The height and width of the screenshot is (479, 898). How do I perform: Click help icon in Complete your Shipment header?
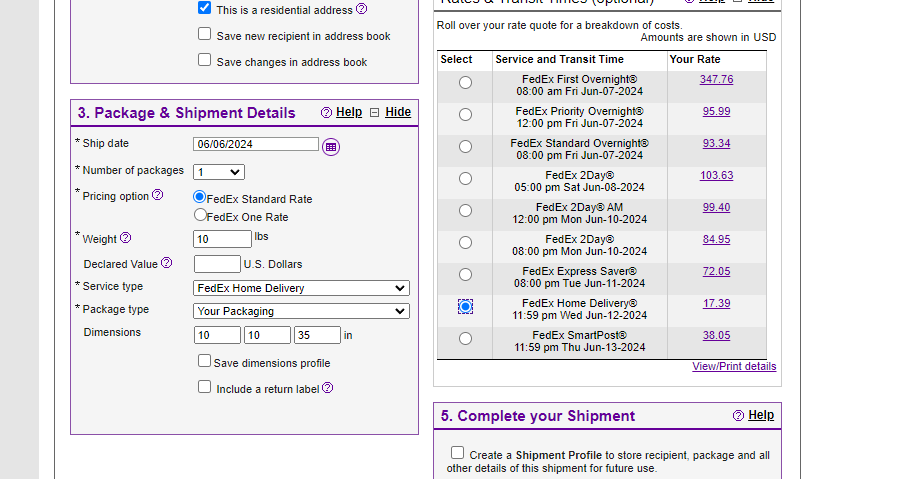738,415
